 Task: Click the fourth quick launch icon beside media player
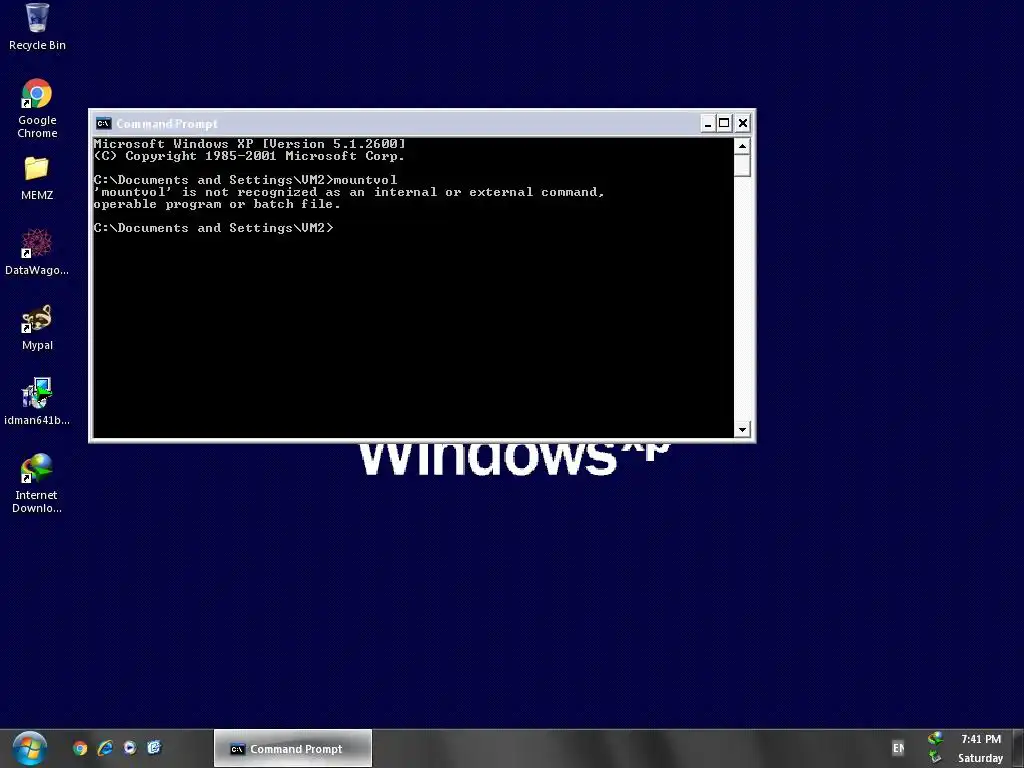tap(154, 748)
